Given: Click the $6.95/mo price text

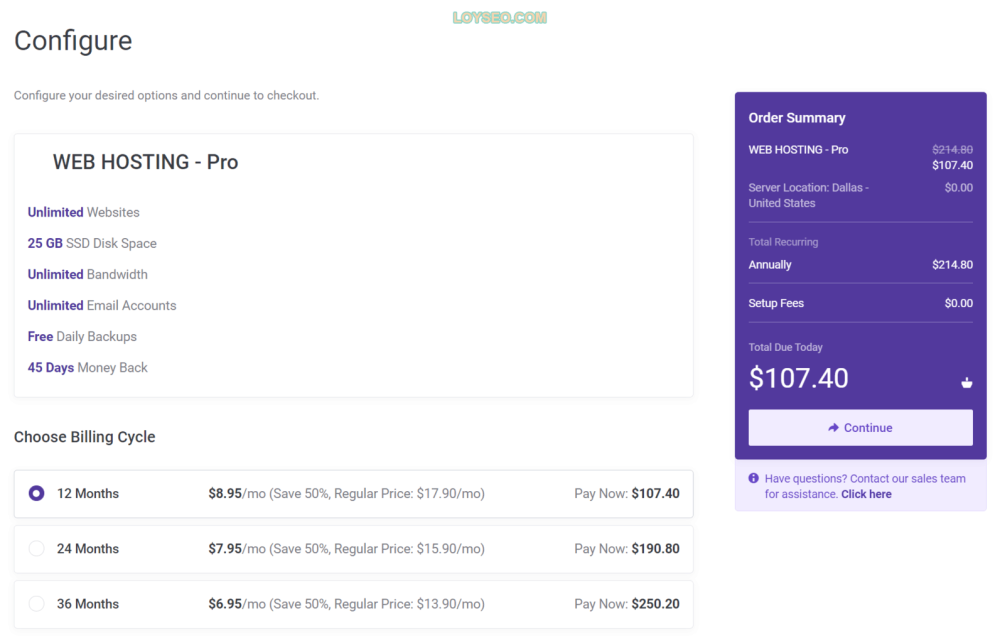Looking at the screenshot, I should (x=237, y=603).
